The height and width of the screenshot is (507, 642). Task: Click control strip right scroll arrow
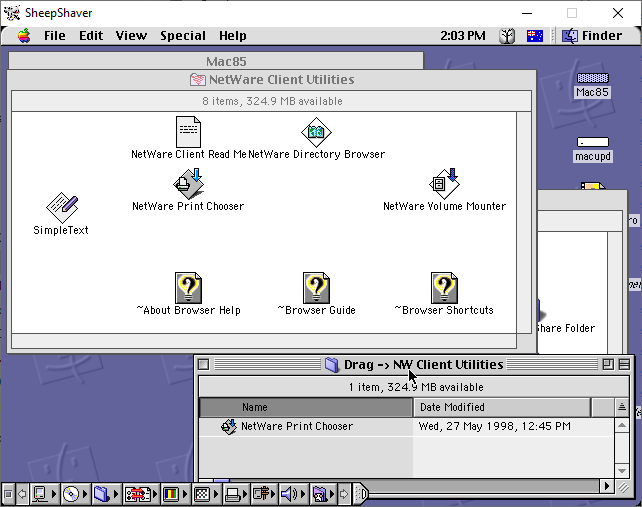(x=344, y=494)
